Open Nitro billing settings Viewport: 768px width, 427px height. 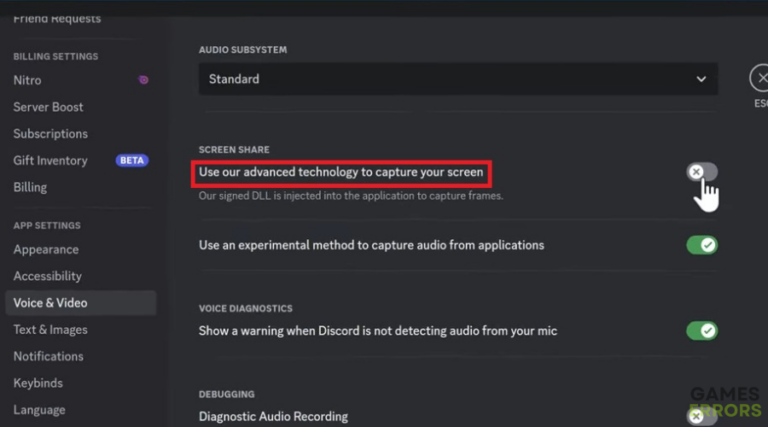(28, 80)
